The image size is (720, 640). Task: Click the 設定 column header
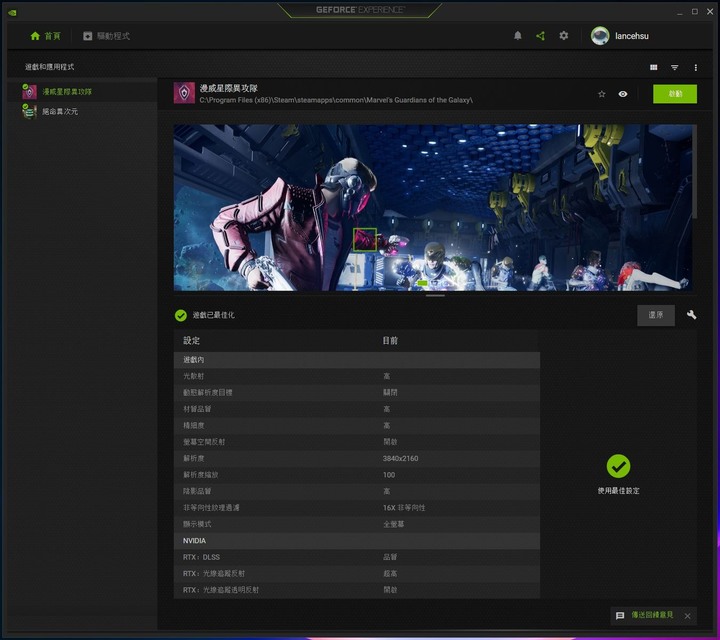pos(191,341)
